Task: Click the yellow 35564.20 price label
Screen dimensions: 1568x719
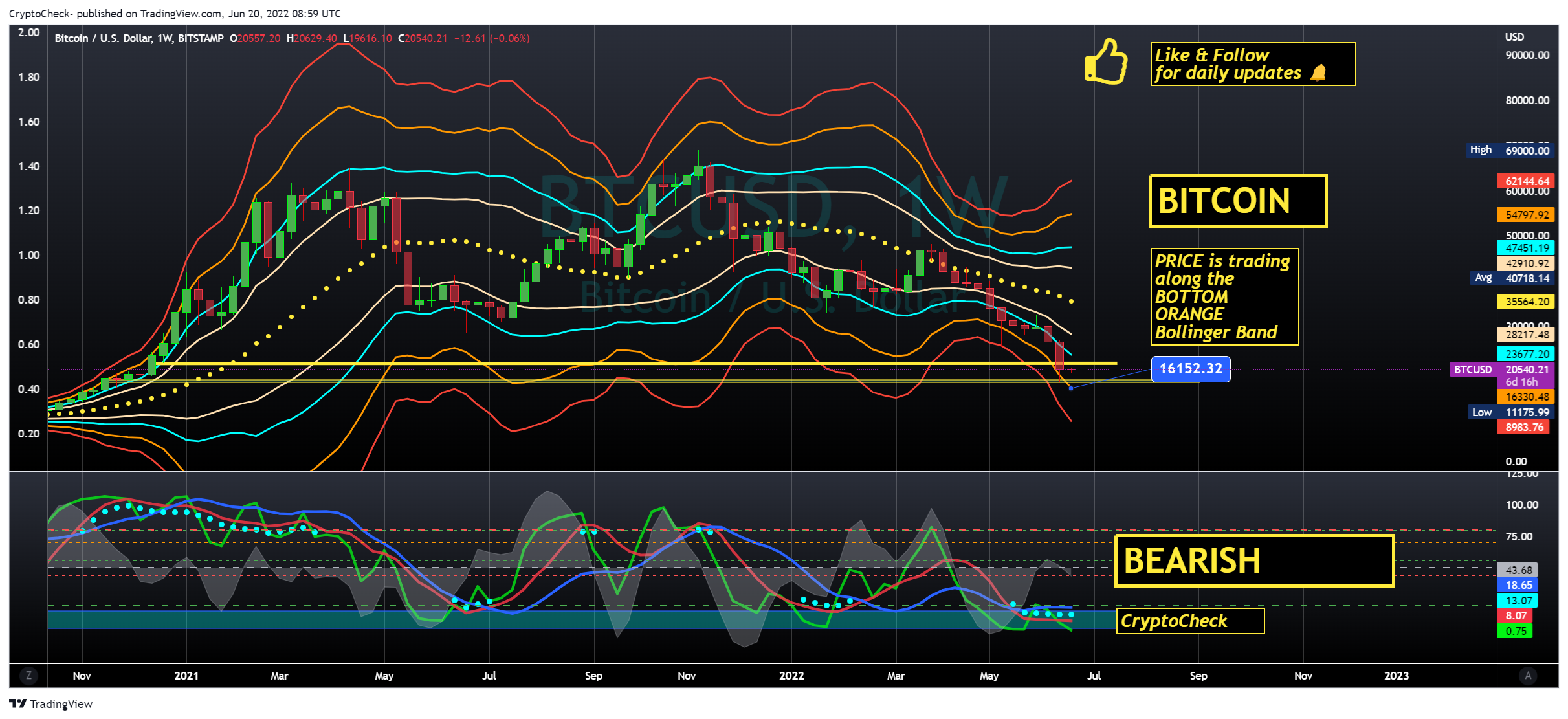Action: coord(1526,302)
